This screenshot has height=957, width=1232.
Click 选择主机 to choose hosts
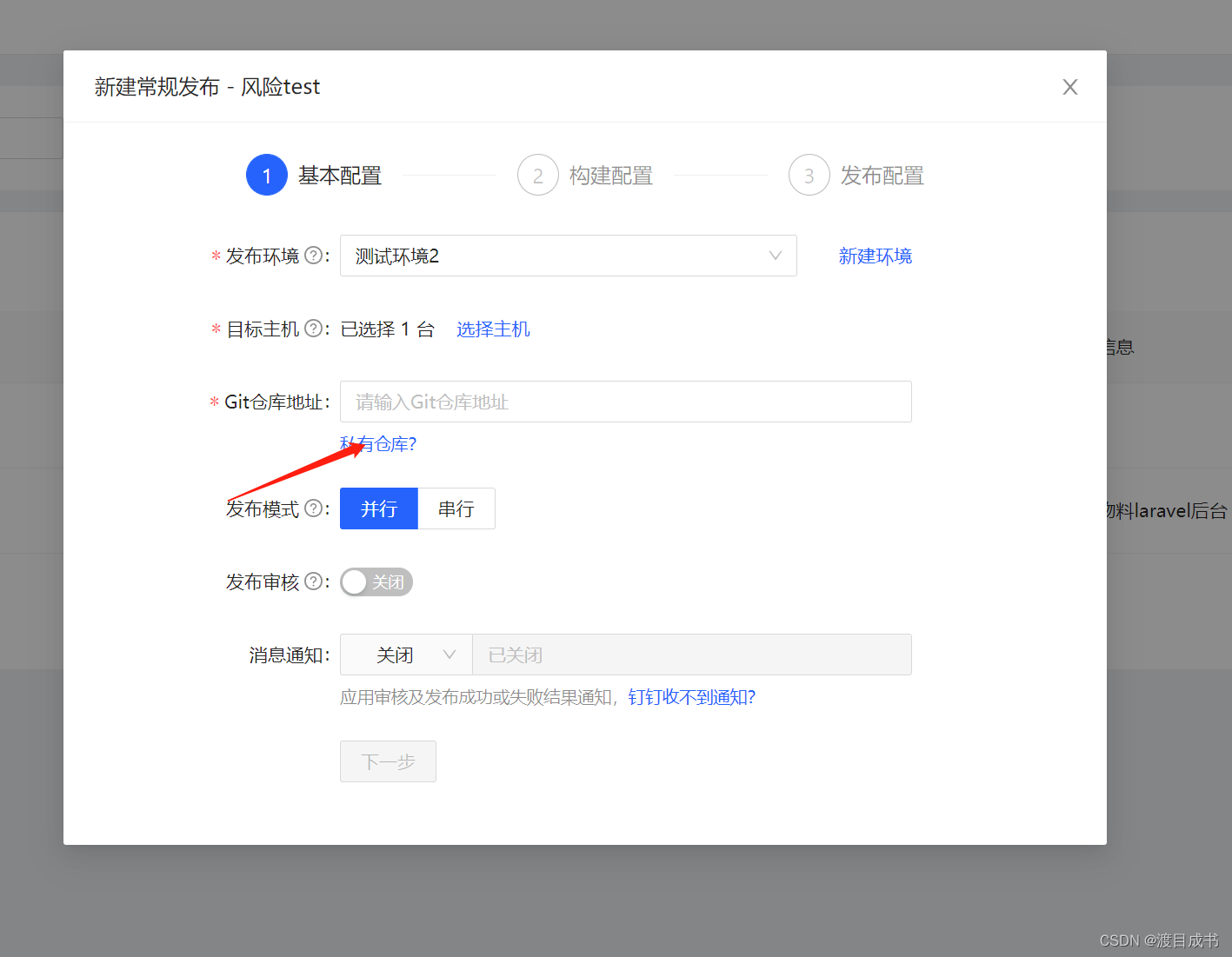pos(493,329)
